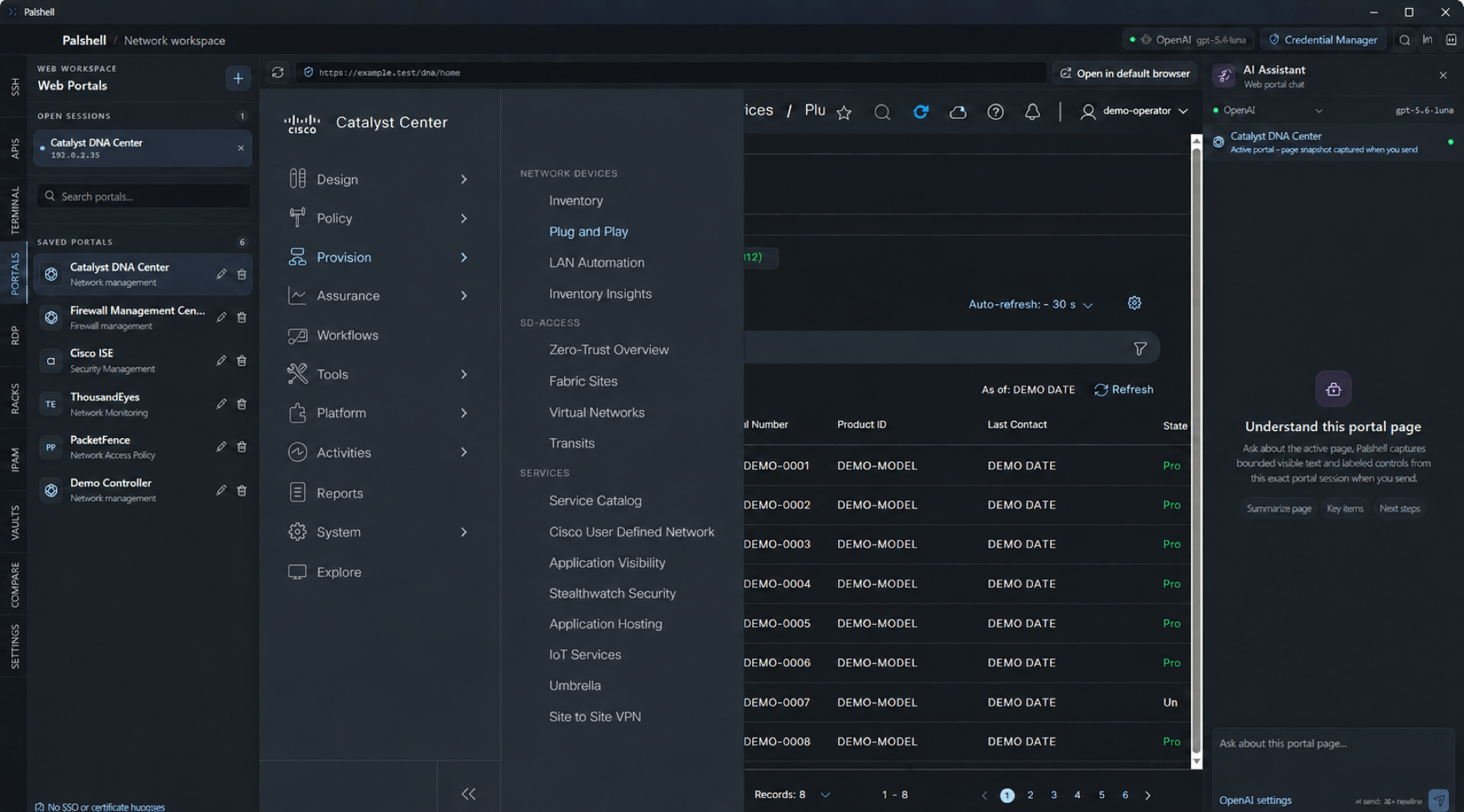Open the help question mark icon
Screen dimensions: 1464x812
pos(995,112)
